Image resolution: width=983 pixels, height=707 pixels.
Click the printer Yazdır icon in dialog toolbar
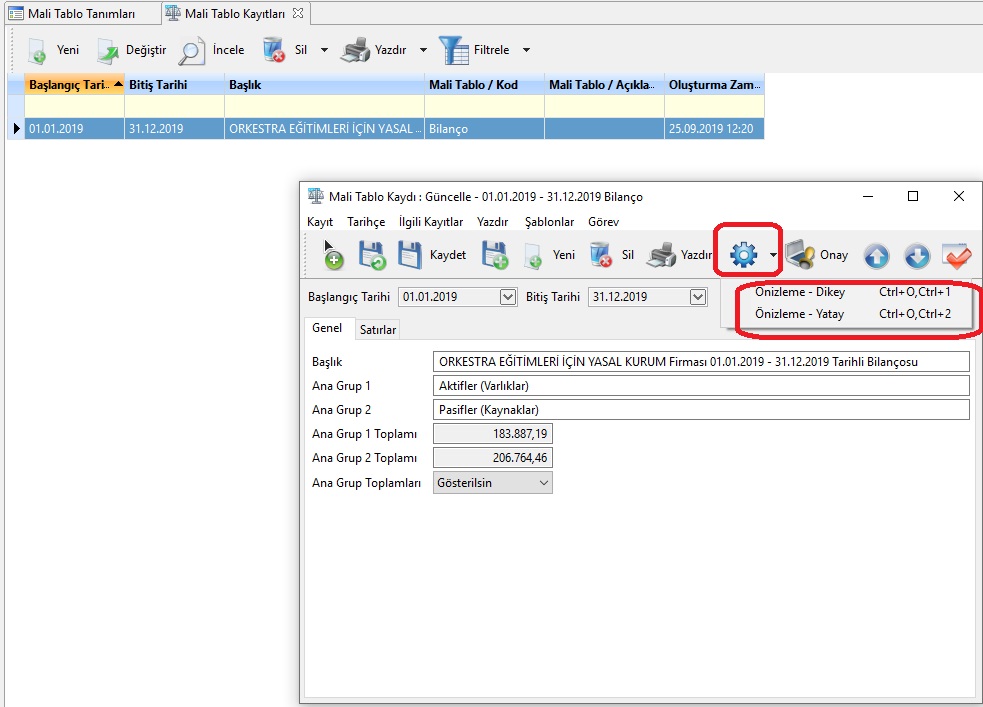[661, 256]
